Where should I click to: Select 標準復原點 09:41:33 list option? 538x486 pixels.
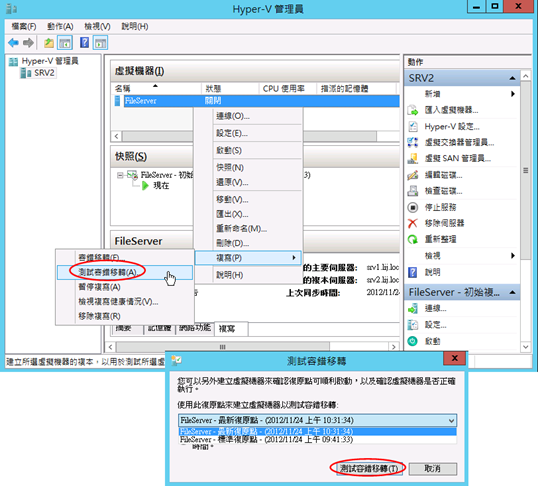317,439
